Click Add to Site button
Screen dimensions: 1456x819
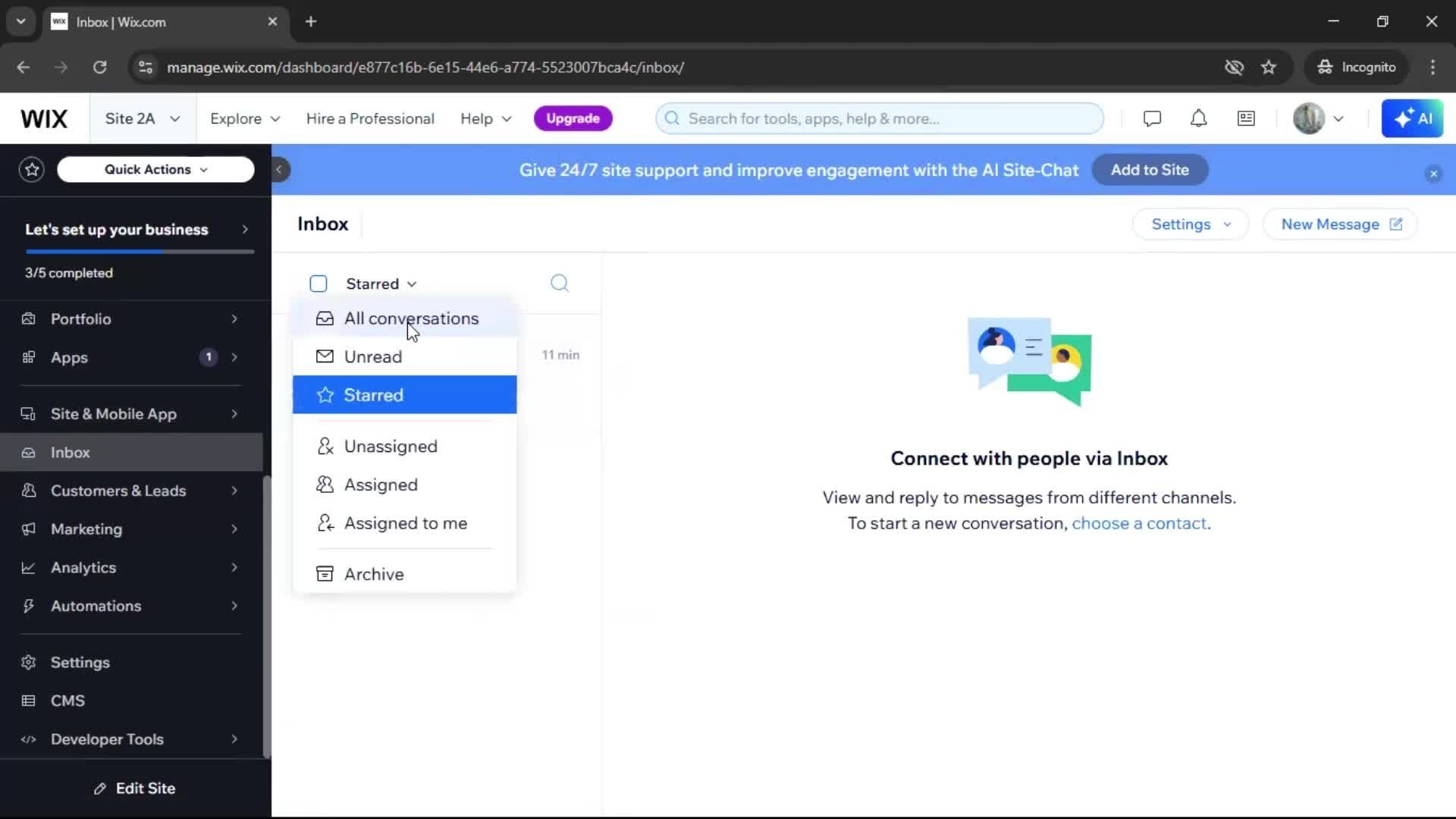pyautogui.click(x=1150, y=170)
